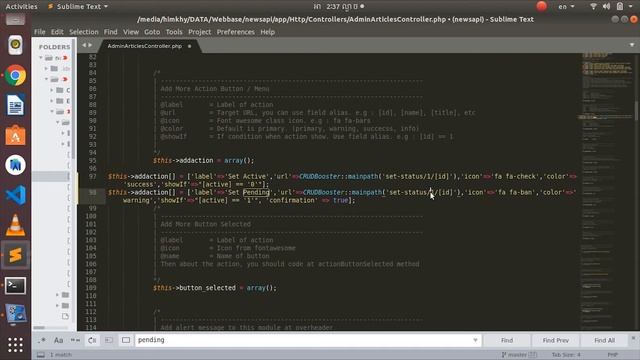Open the View menu
The width and height of the screenshot is (640, 360).
[x=131, y=32]
